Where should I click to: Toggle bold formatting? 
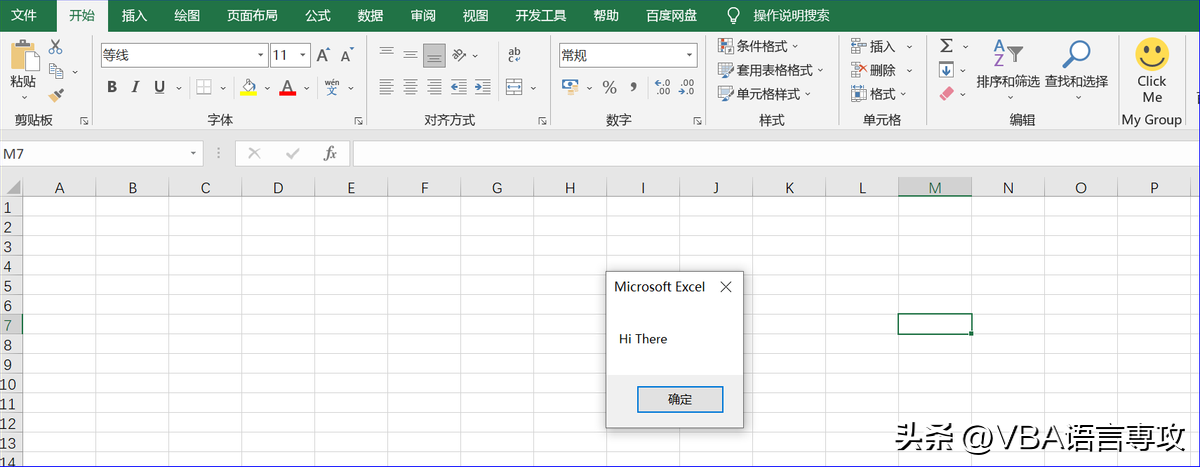point(112,87)
